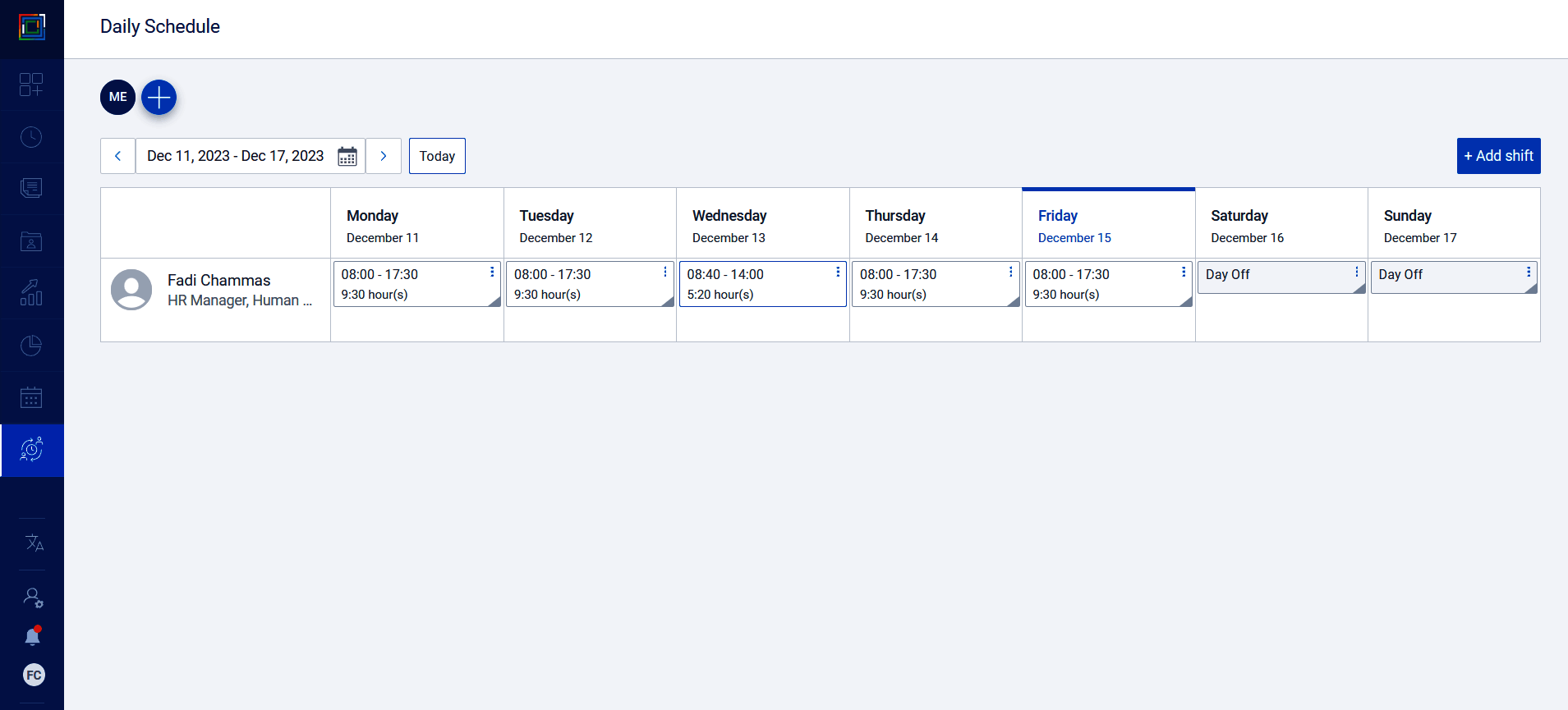Click the bar chart analytics icon

click(31, 293)
